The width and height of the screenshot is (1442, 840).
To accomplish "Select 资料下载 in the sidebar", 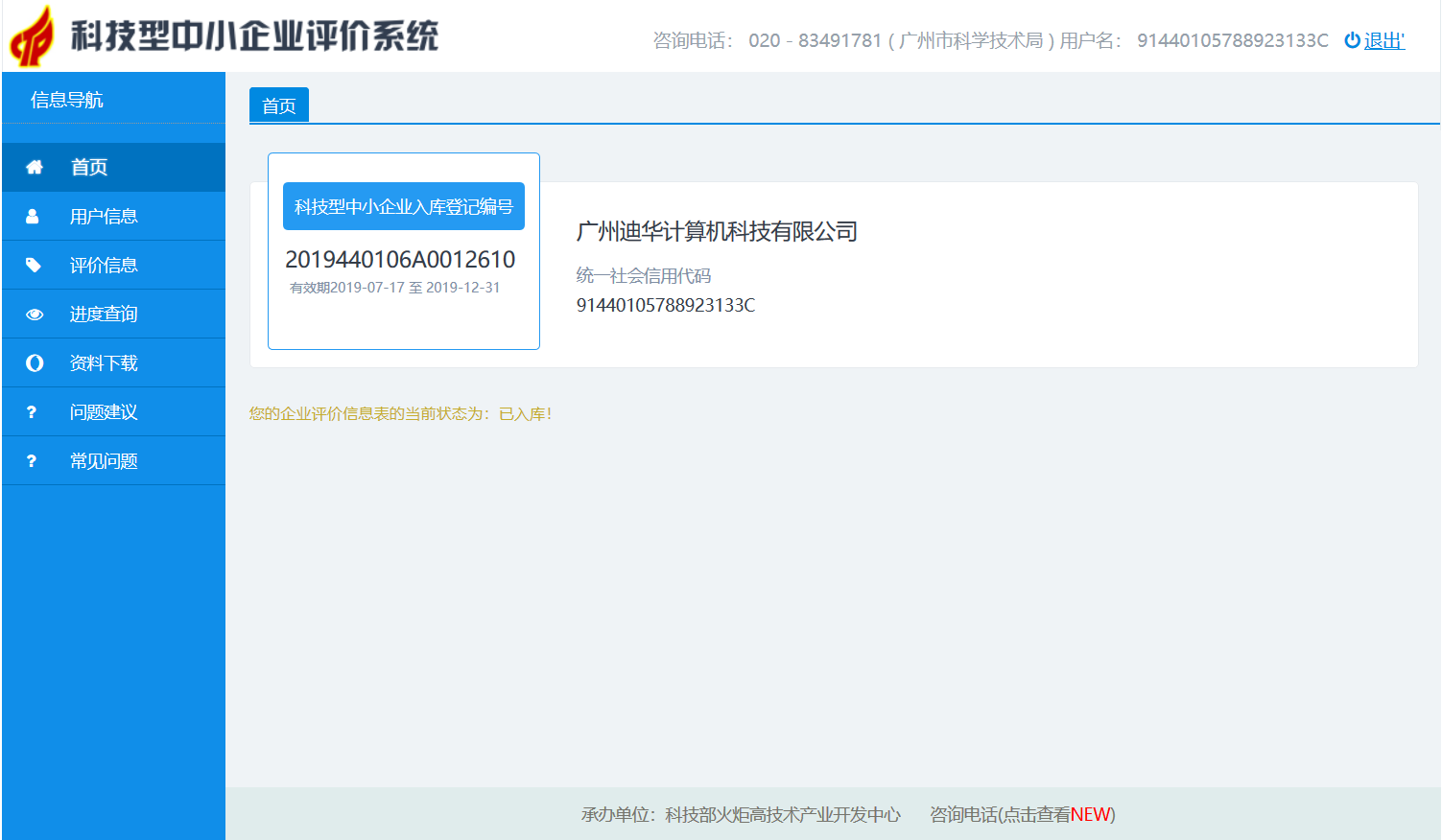I will coord(113,363).
